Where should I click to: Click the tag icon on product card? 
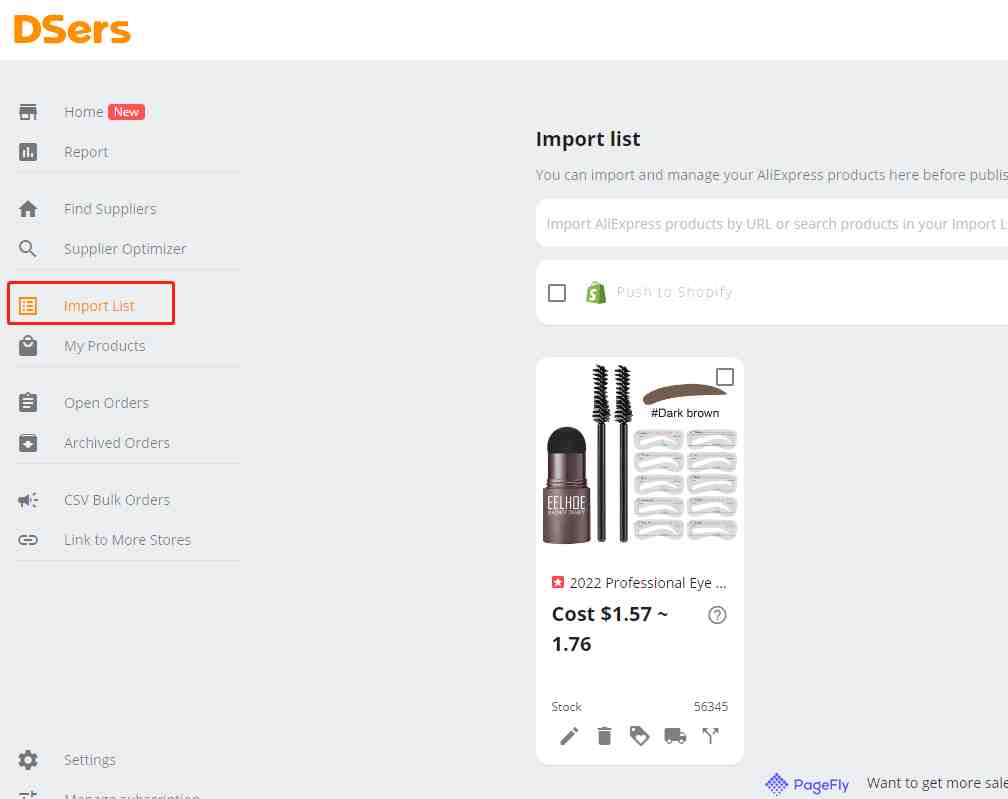[x=639, y=736]
